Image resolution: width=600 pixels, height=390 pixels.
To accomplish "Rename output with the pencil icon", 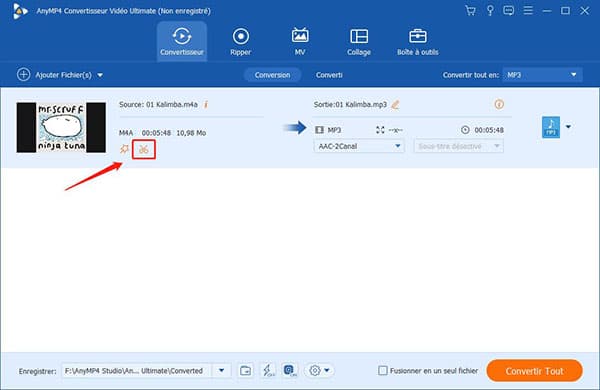I will [395, 104].
